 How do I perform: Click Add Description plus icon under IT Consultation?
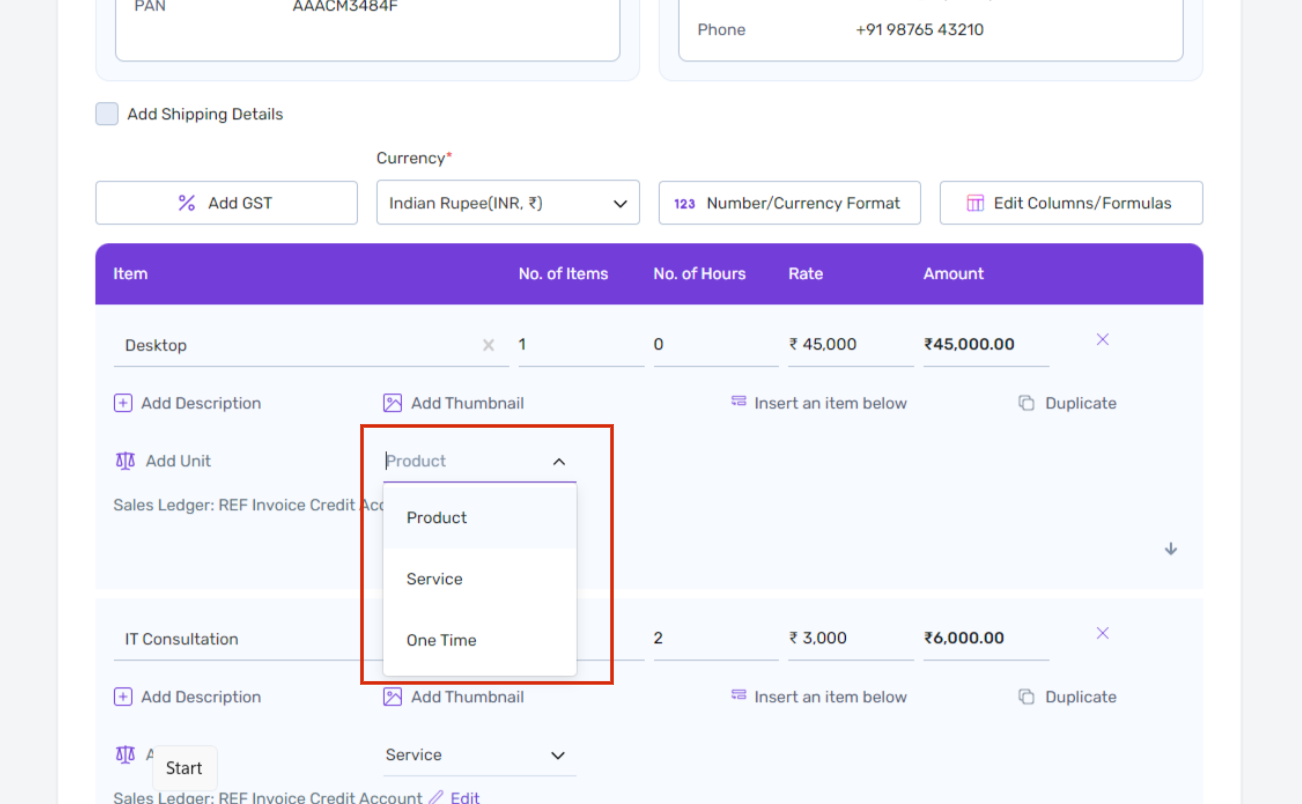tap(123, 697)
